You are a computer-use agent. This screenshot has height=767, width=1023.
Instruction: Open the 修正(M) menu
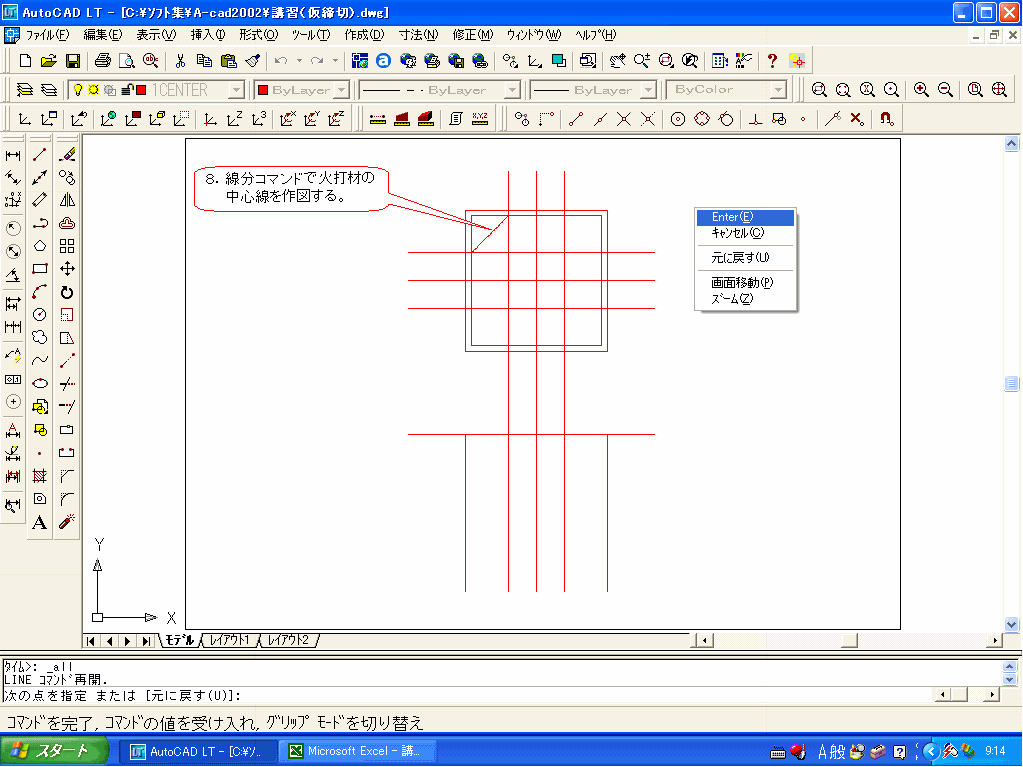[x=473, y=35]
